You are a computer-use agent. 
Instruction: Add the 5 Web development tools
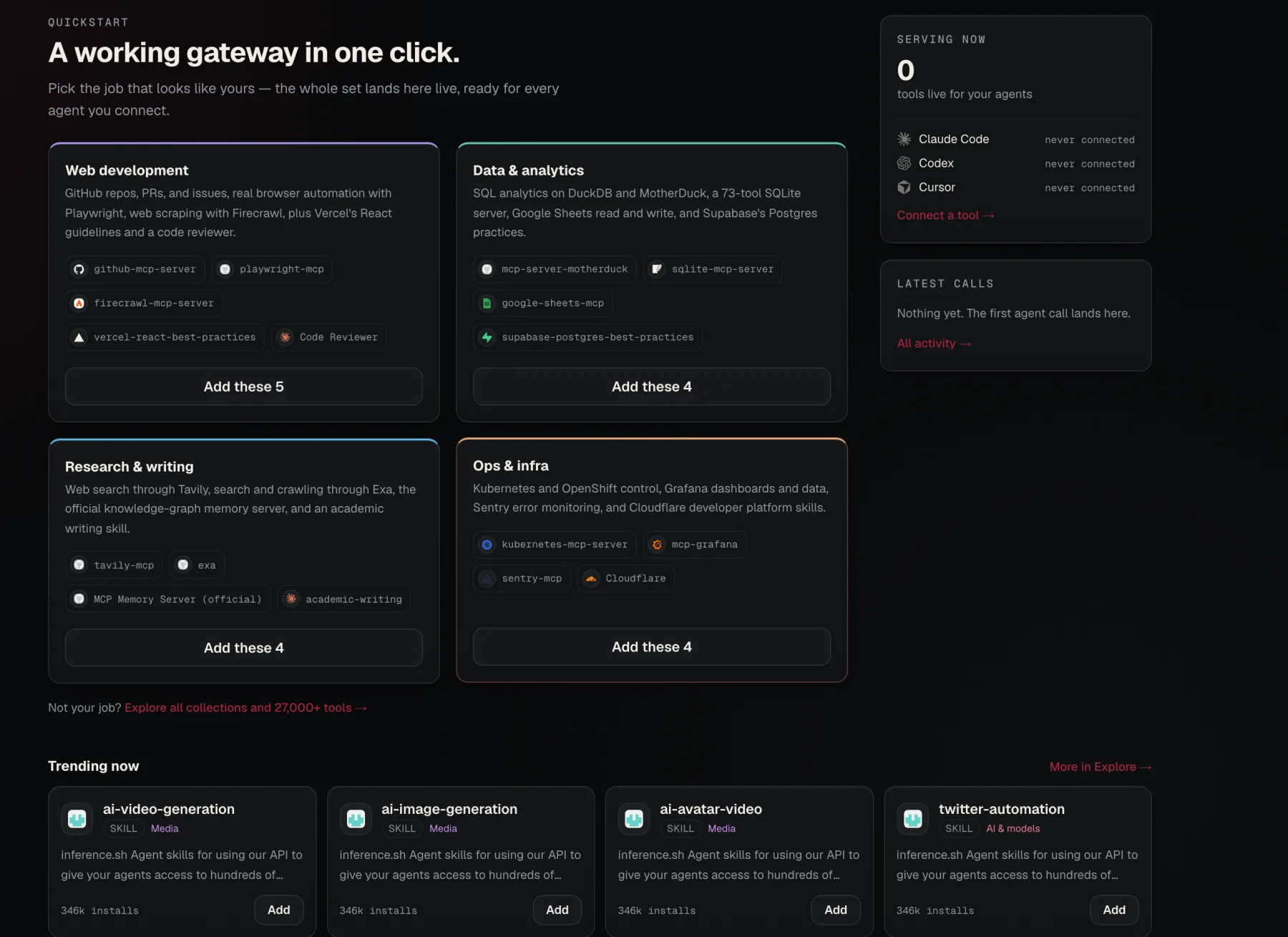point(244,387)
